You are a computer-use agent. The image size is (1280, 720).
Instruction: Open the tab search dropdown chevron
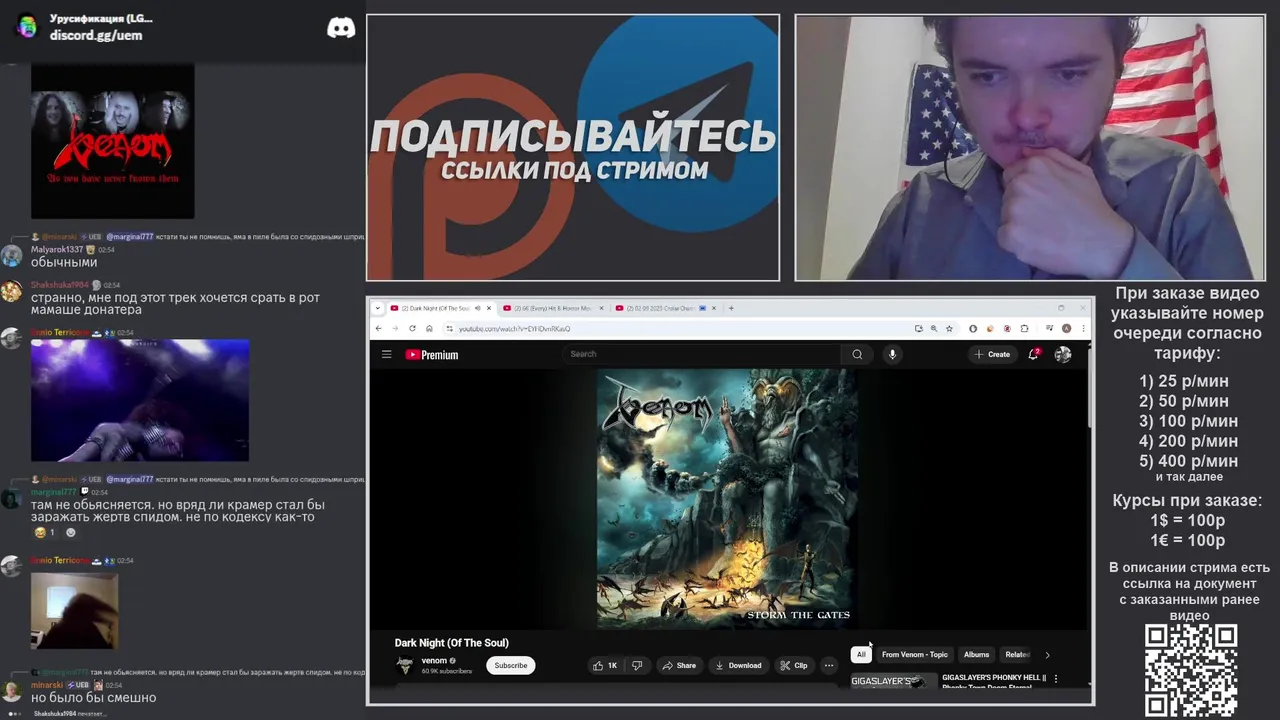pos(378,308)
